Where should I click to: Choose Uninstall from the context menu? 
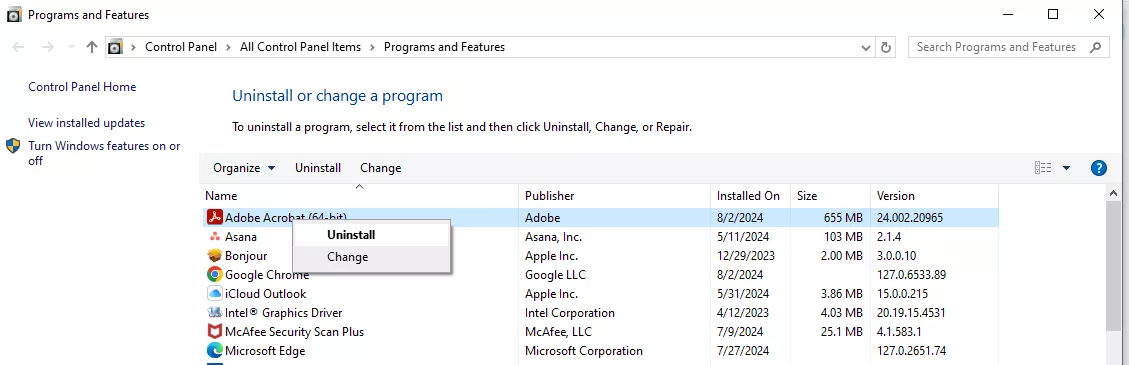[372, 235]
